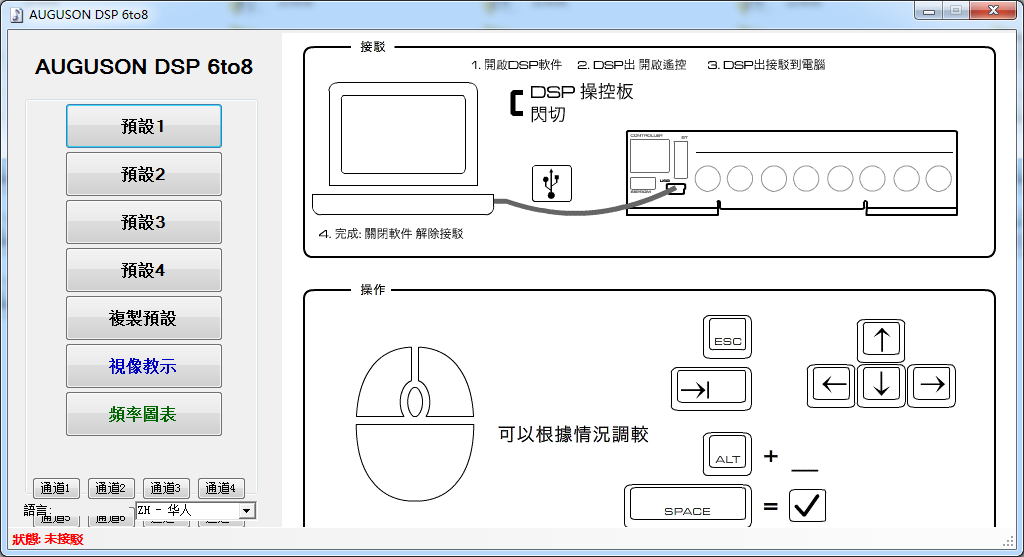Click the Tab key icon
This screenshot has height=557, width=1024.
point(711,389)
